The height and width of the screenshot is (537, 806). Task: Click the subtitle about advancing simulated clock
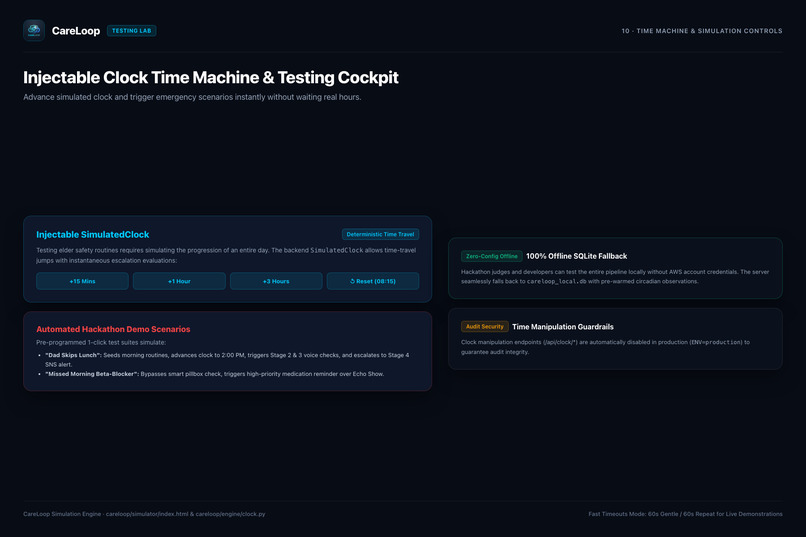point(192,97)
